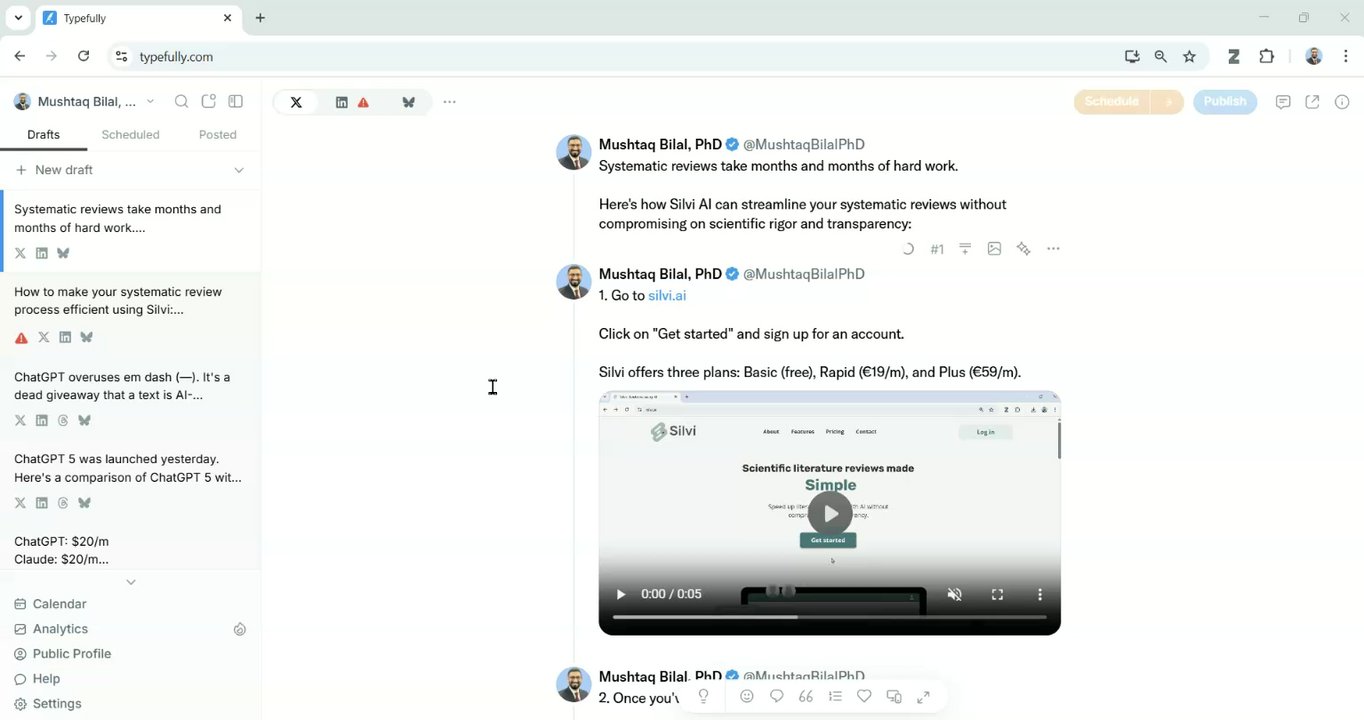Click New draft in the sidebar

pyautogui.click(x=54, y=170)
